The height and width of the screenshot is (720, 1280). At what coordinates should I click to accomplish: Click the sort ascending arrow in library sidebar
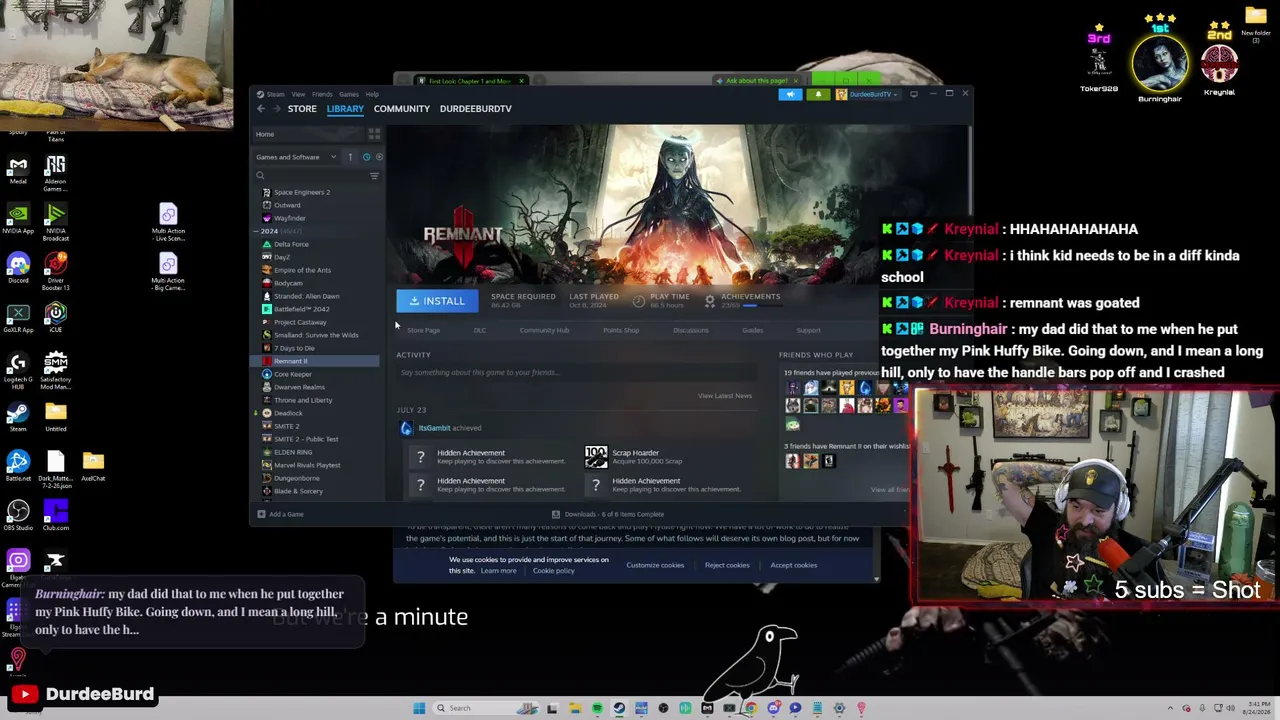(350, 157)
